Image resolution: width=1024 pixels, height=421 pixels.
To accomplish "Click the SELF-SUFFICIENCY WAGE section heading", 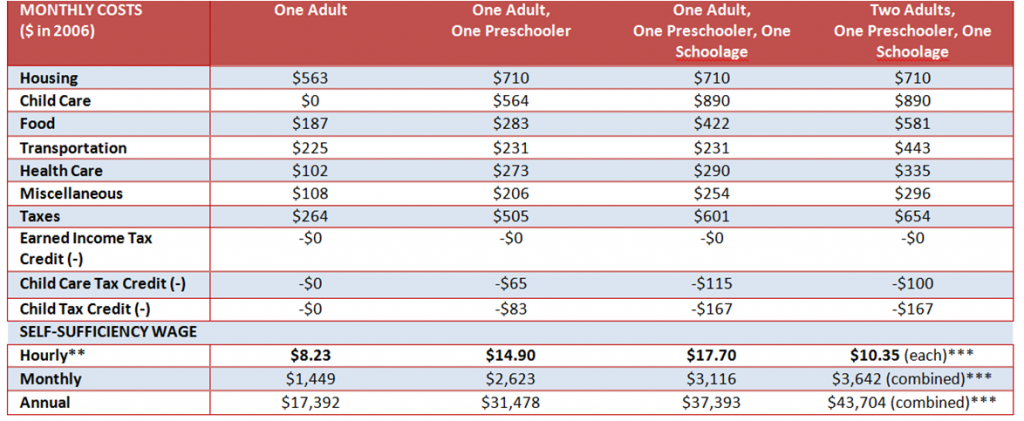I will pos(108,332).
